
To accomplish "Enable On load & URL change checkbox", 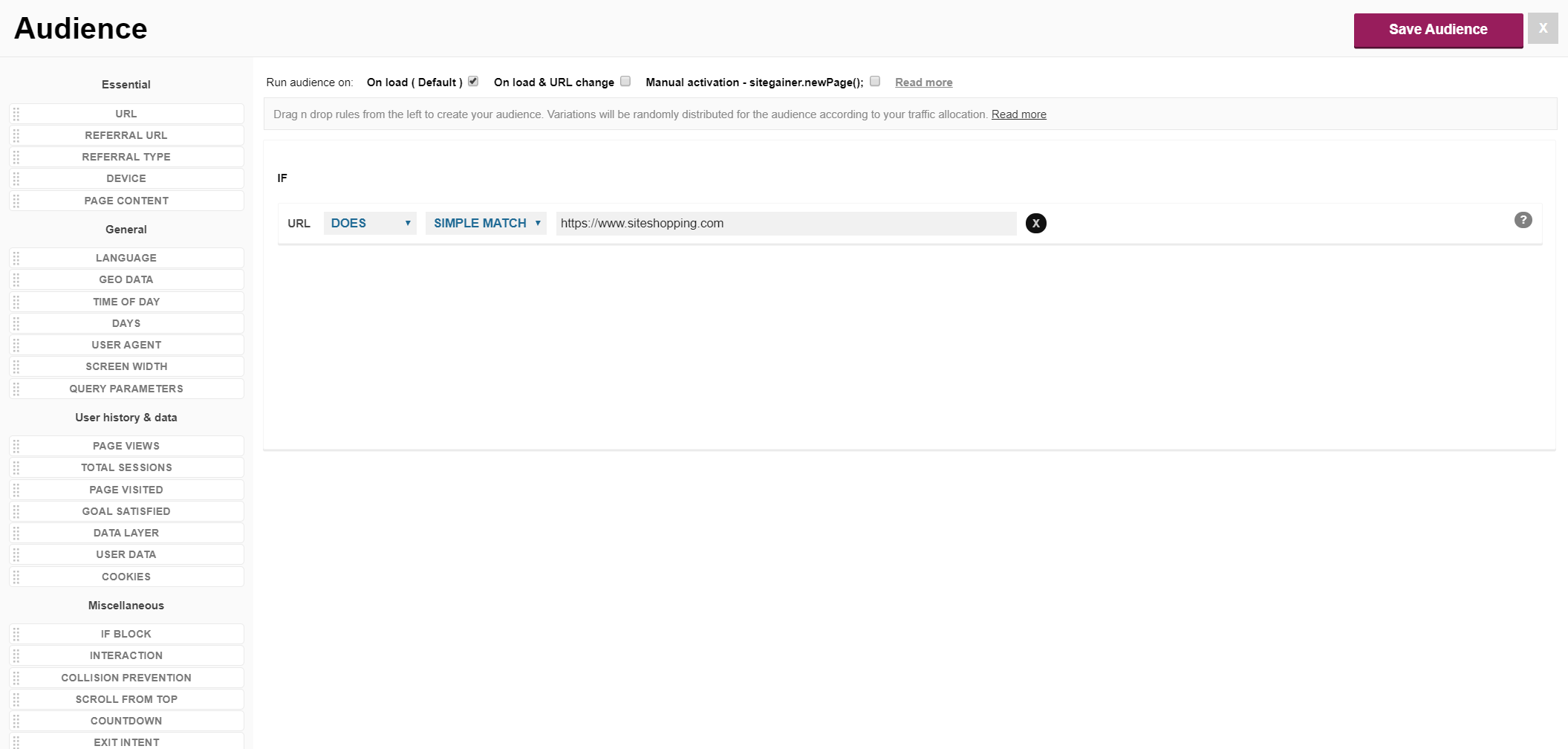I will [625, 81].
